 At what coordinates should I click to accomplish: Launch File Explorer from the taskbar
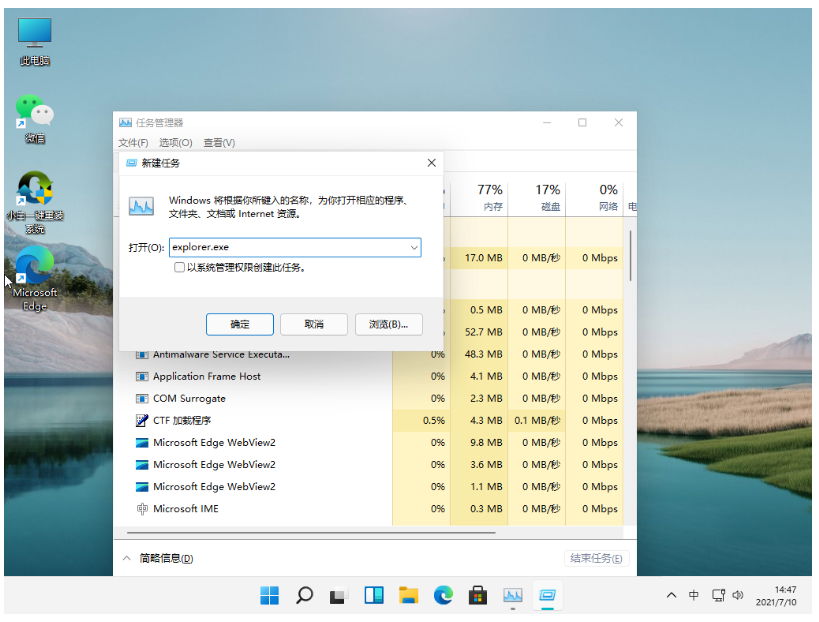tap(408, 596)
